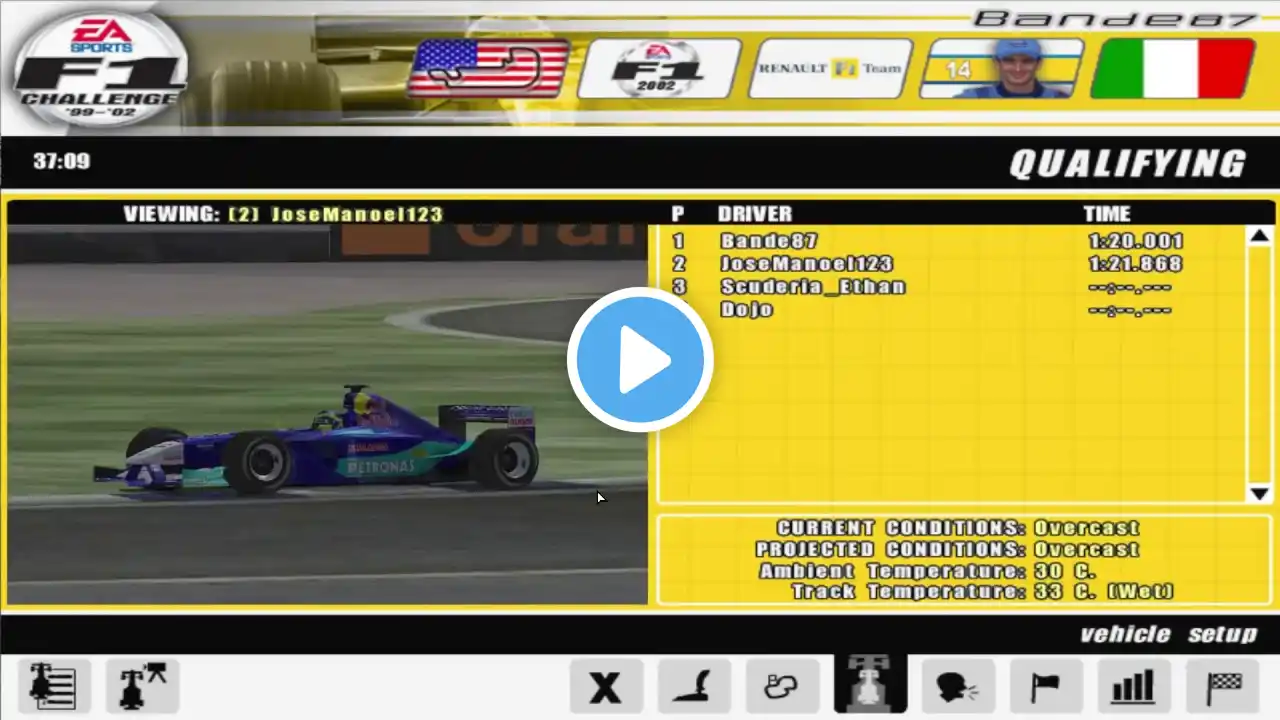This screenshot has height=720, width=1280.
Task: Click the Italian flag badge
Action: click(x=1173, y=68)
